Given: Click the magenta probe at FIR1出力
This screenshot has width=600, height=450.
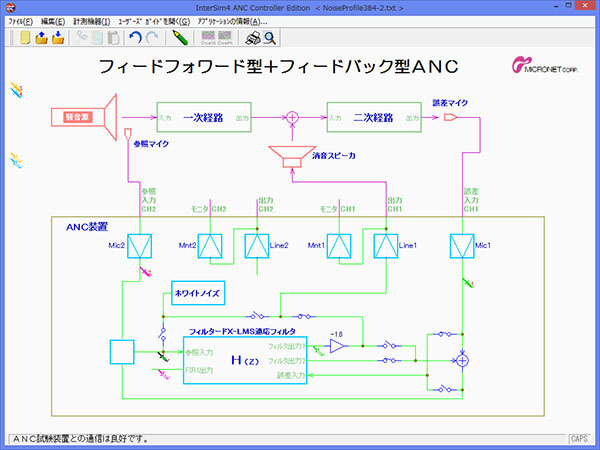Looking at the screenshot, I should 164,374.
